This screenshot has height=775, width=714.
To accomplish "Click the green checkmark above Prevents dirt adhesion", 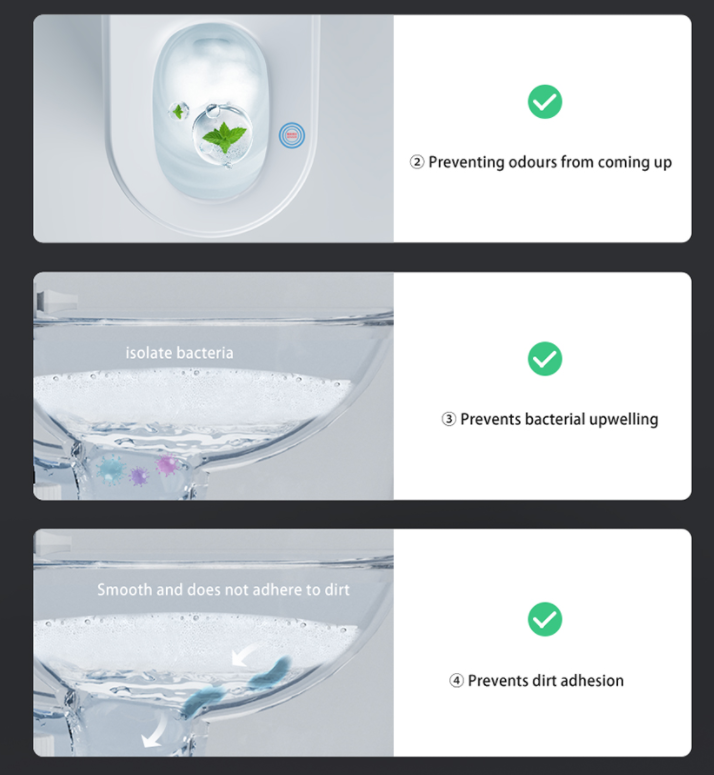I will [545, 619].
